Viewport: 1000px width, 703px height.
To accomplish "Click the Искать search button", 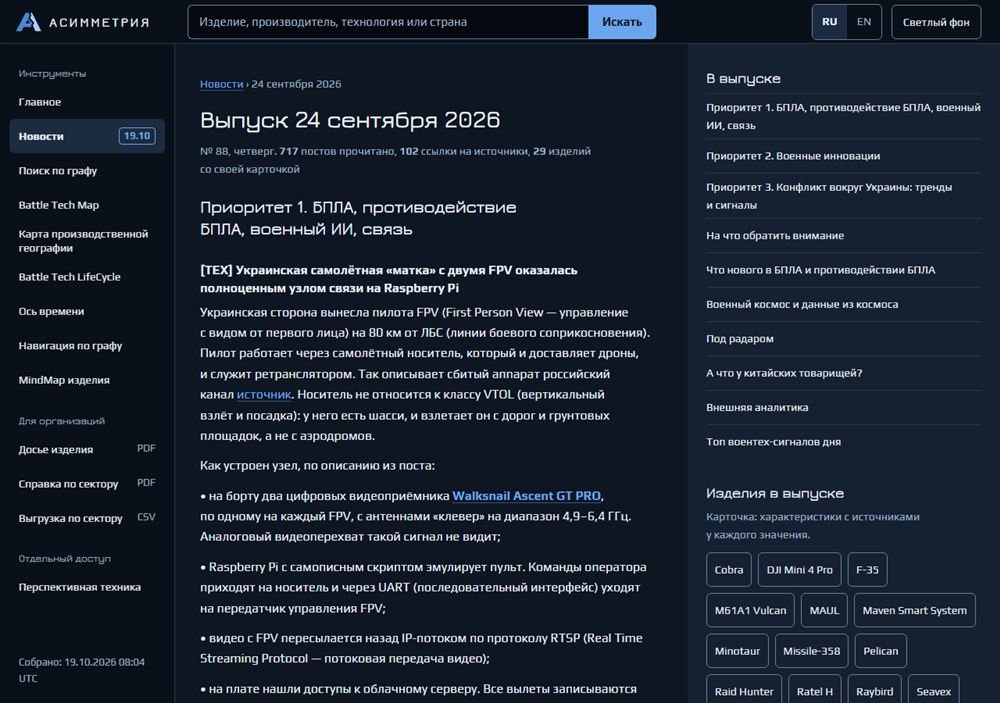I will [x=622, y=22].
